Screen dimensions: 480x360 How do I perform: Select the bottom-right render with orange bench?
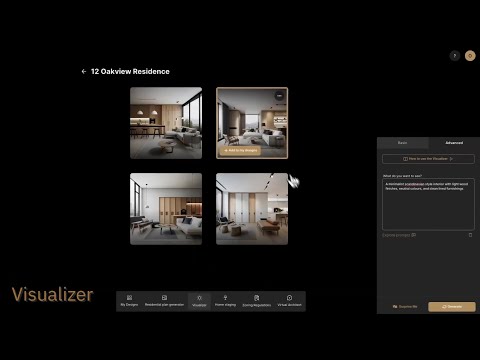252,209
